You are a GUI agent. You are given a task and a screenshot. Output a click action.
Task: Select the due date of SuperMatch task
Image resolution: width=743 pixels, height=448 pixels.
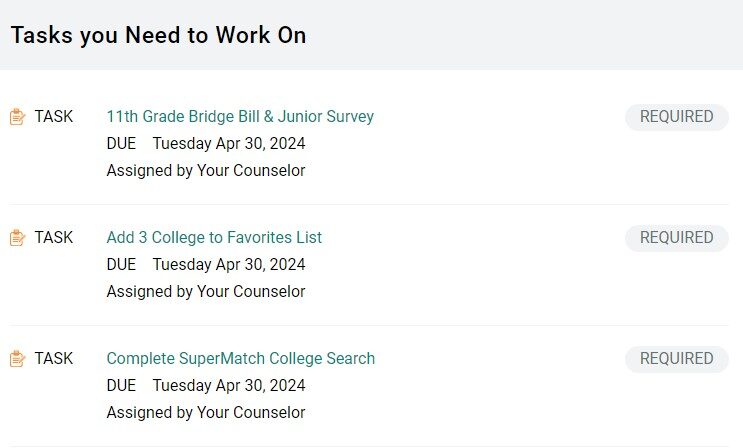coord(229,385)
